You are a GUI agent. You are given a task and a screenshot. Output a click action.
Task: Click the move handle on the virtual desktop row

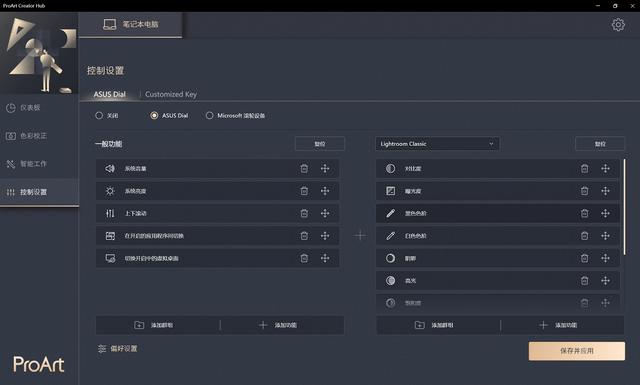pos(325,258)
